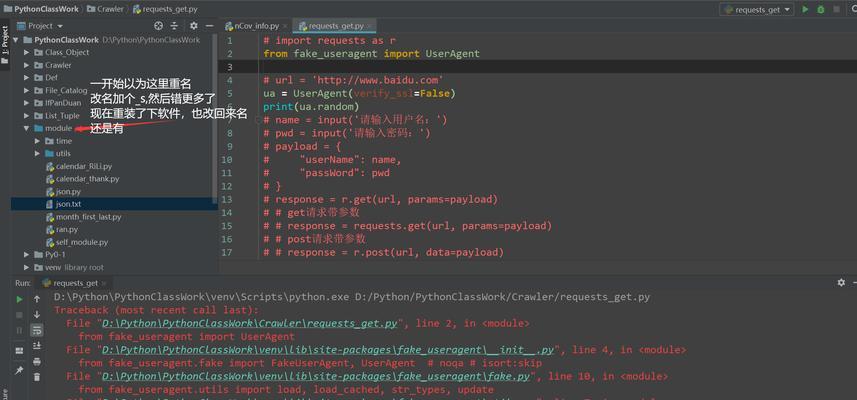The image size is (857, 400).
Task: Rerun requests_get from the Run panel
Action: click(x=19, y=299)
